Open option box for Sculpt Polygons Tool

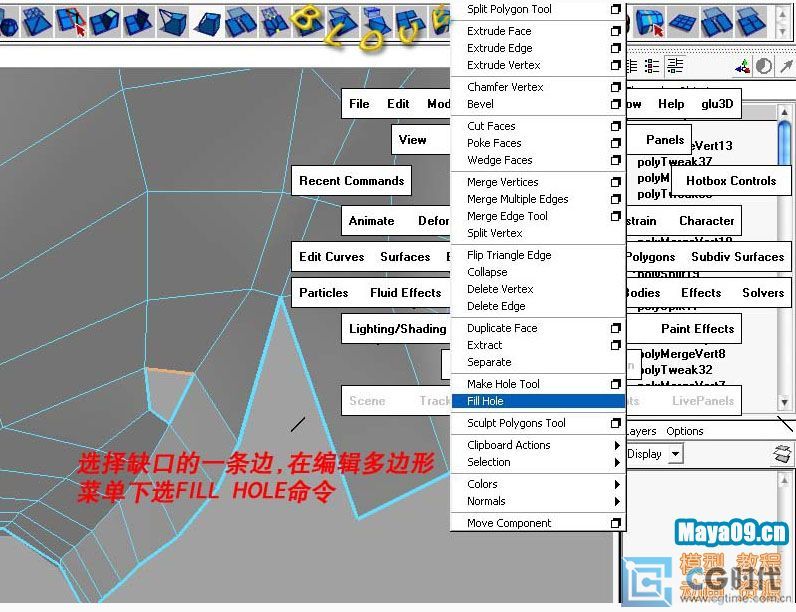[615, 423]
